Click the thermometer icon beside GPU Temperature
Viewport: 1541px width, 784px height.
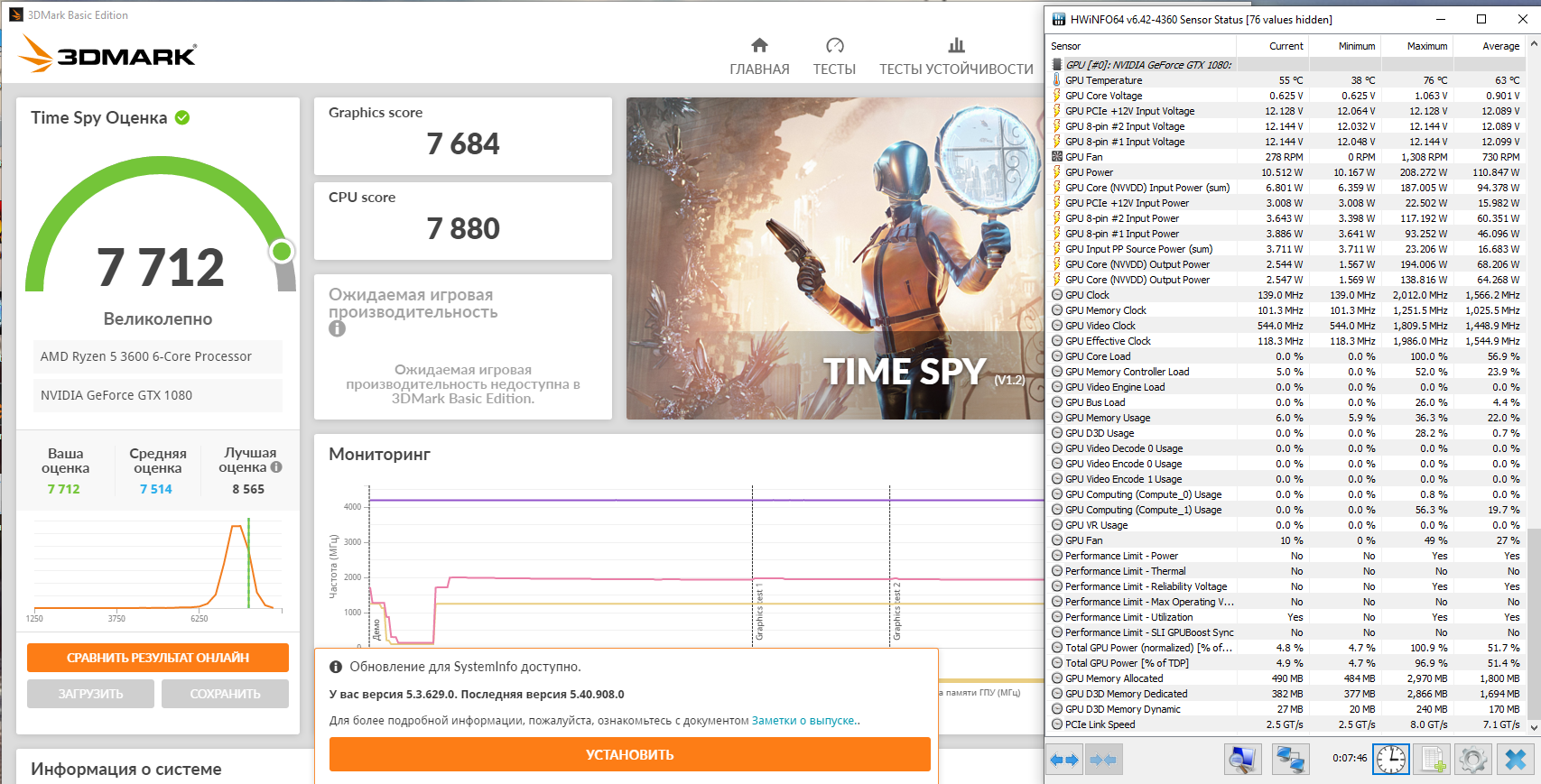point(1057,80)
